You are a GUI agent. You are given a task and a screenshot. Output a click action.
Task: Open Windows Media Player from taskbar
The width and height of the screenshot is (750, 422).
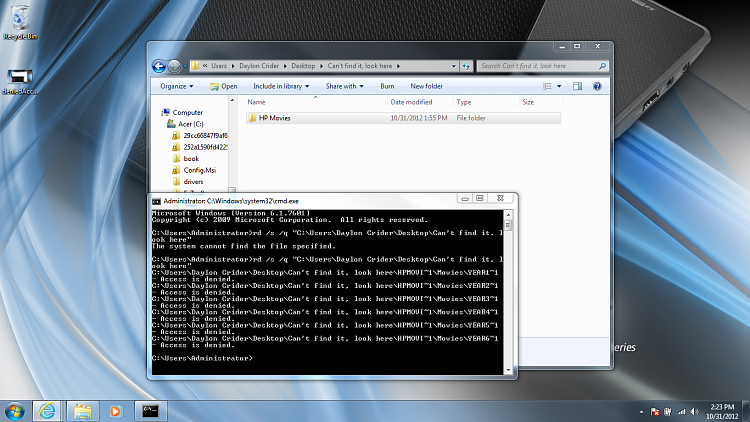[x=115, y=411]
